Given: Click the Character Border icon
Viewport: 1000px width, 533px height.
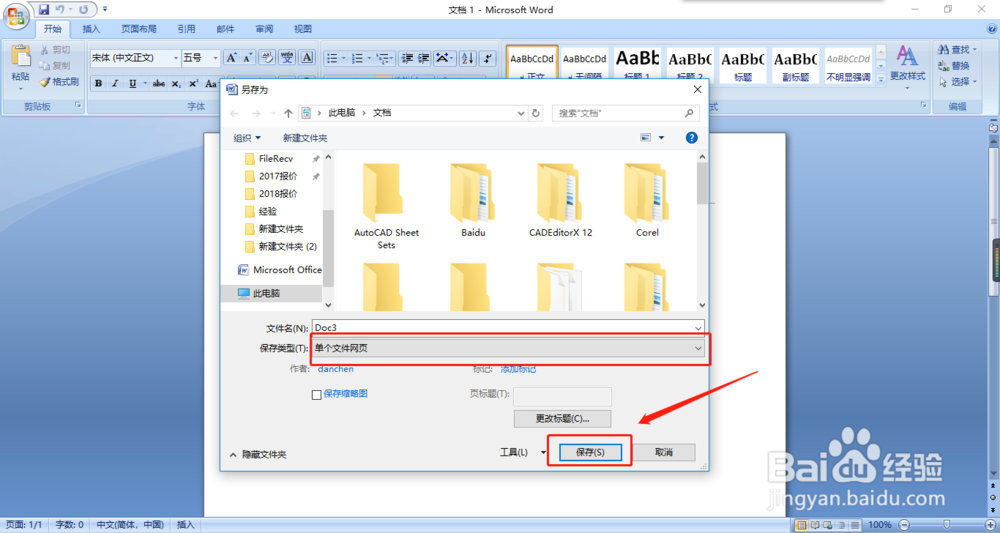Looking at the screenshot, I should click(307, 57).
